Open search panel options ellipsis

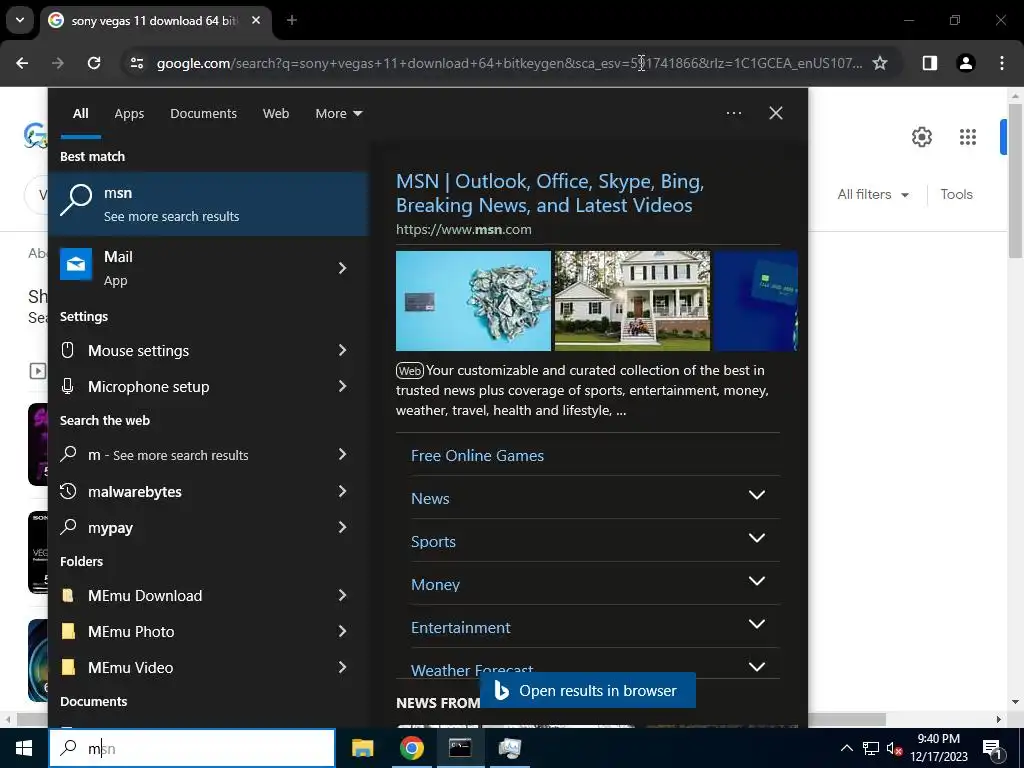pos(733,113)
